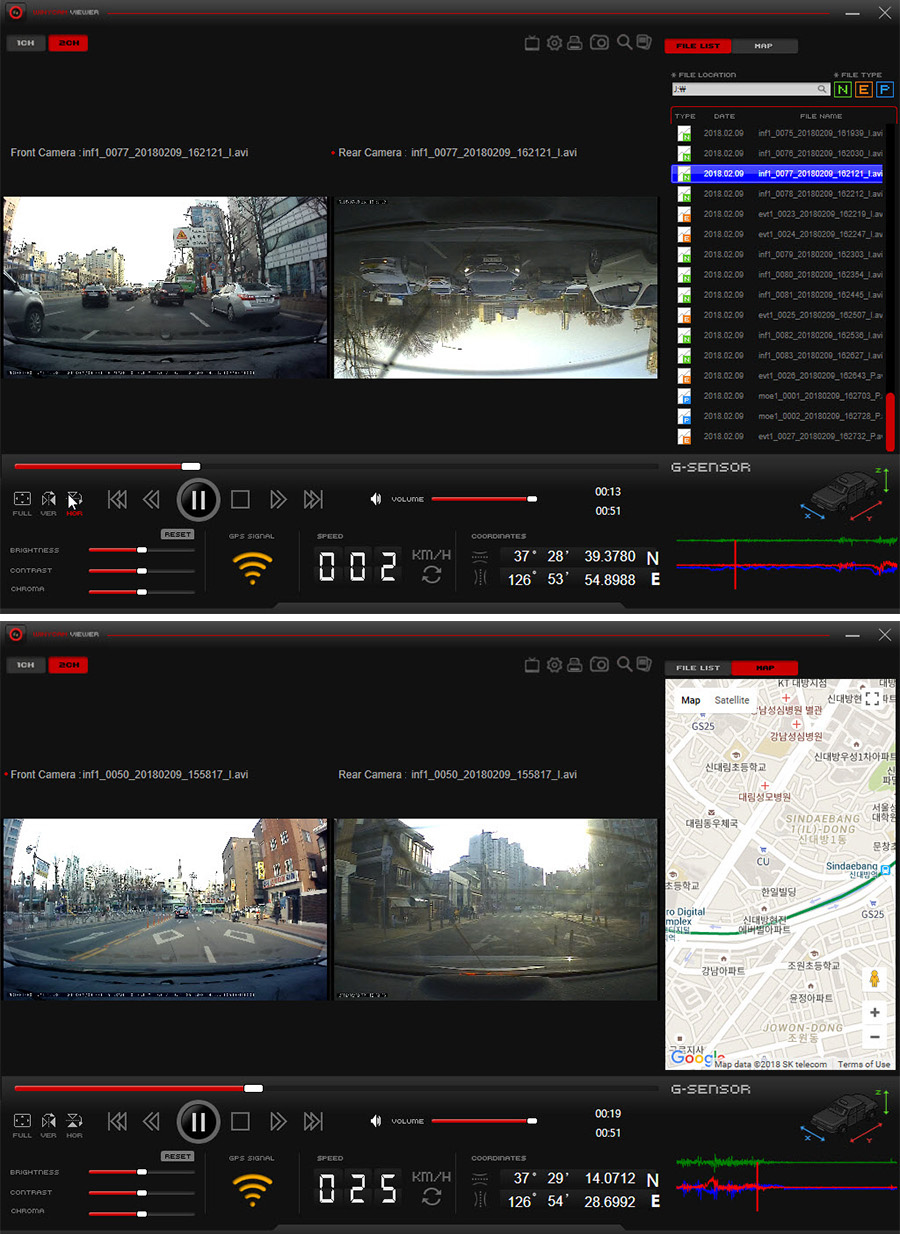Screen dimensions: 900x1234
Task: Toggle the green N file type filter
Action: (843, 89)
